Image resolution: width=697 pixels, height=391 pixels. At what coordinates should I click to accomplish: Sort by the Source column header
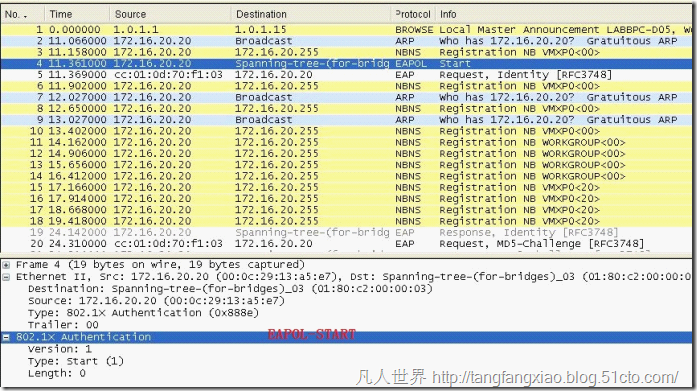170,14
